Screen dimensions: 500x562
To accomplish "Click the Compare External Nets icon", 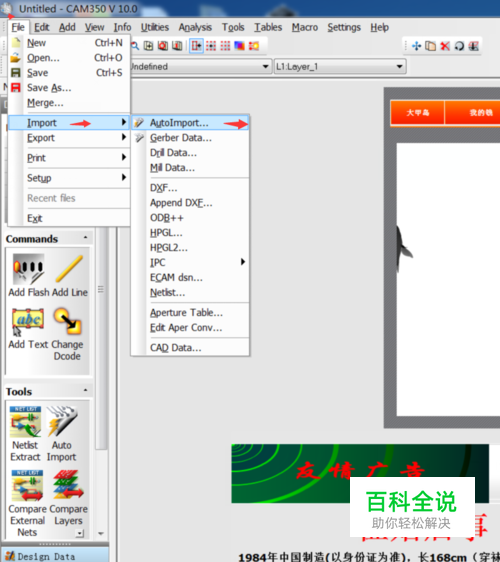I will (27, 485).
